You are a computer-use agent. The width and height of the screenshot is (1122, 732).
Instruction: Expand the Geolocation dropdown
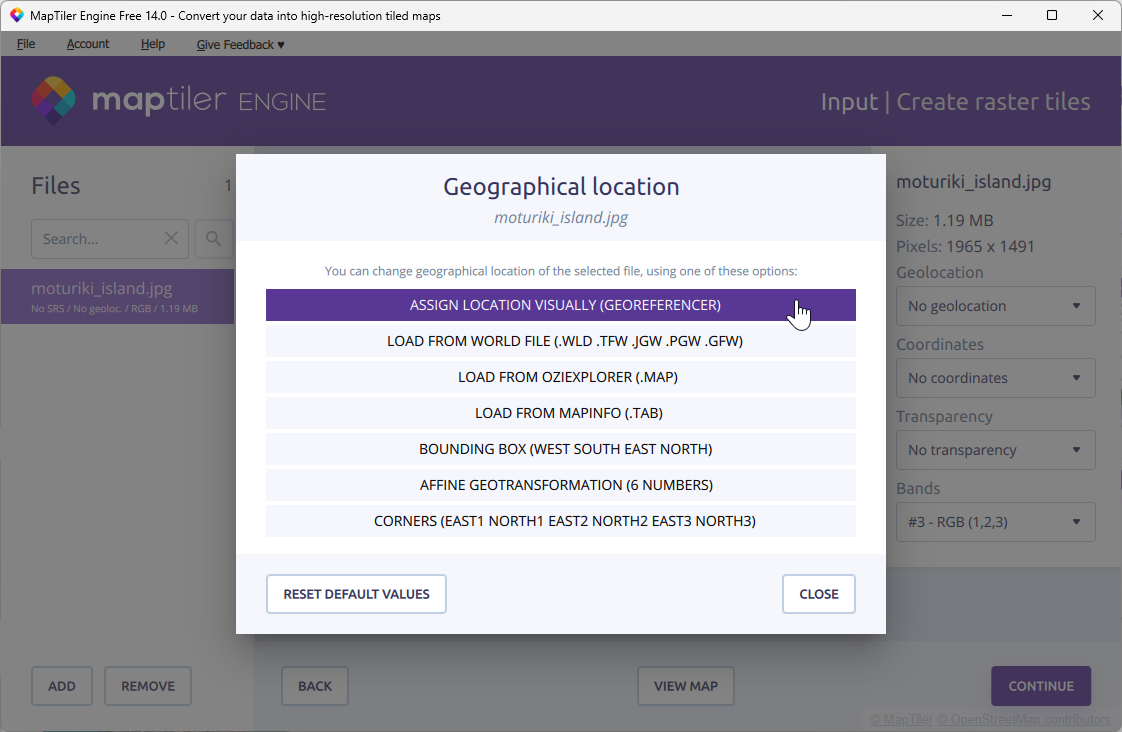pyautogui.click(x=995, y=306)
